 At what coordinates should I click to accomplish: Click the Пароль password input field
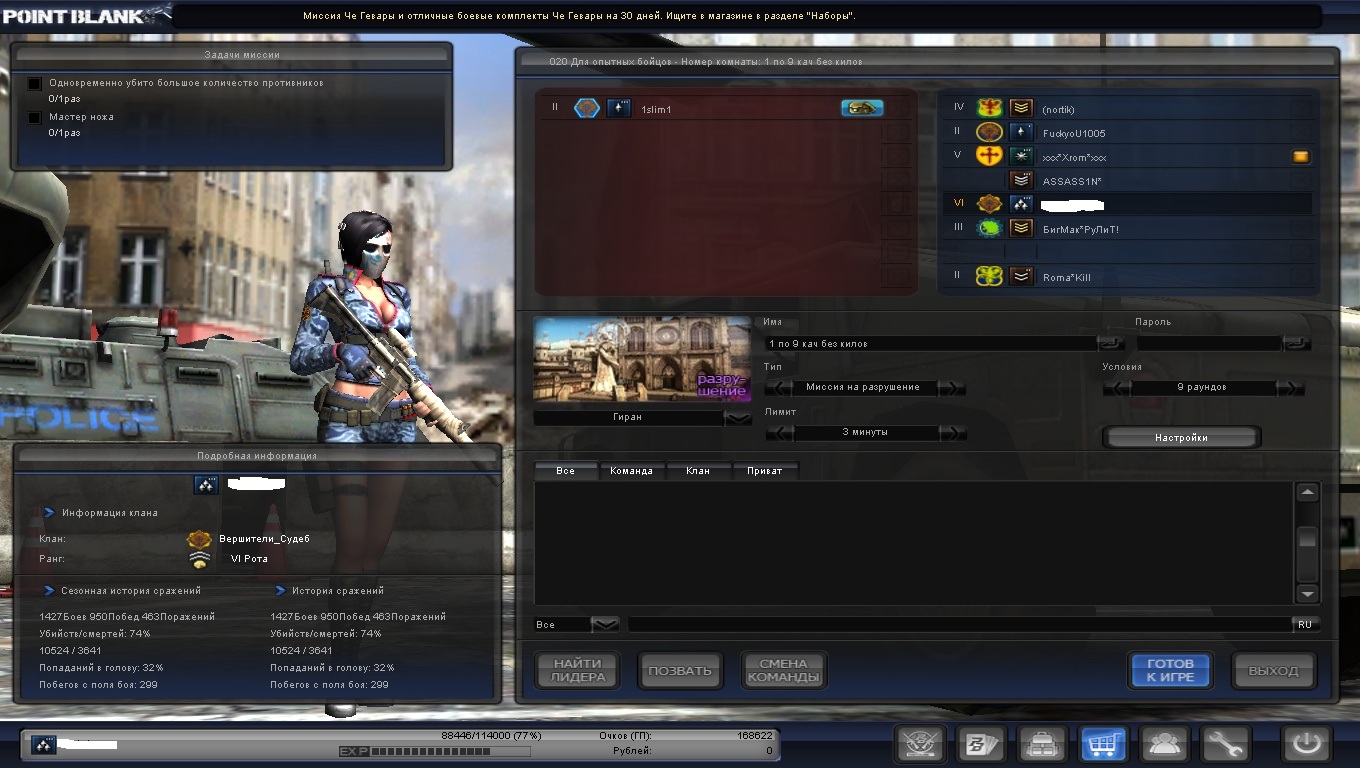[1209, 343]
